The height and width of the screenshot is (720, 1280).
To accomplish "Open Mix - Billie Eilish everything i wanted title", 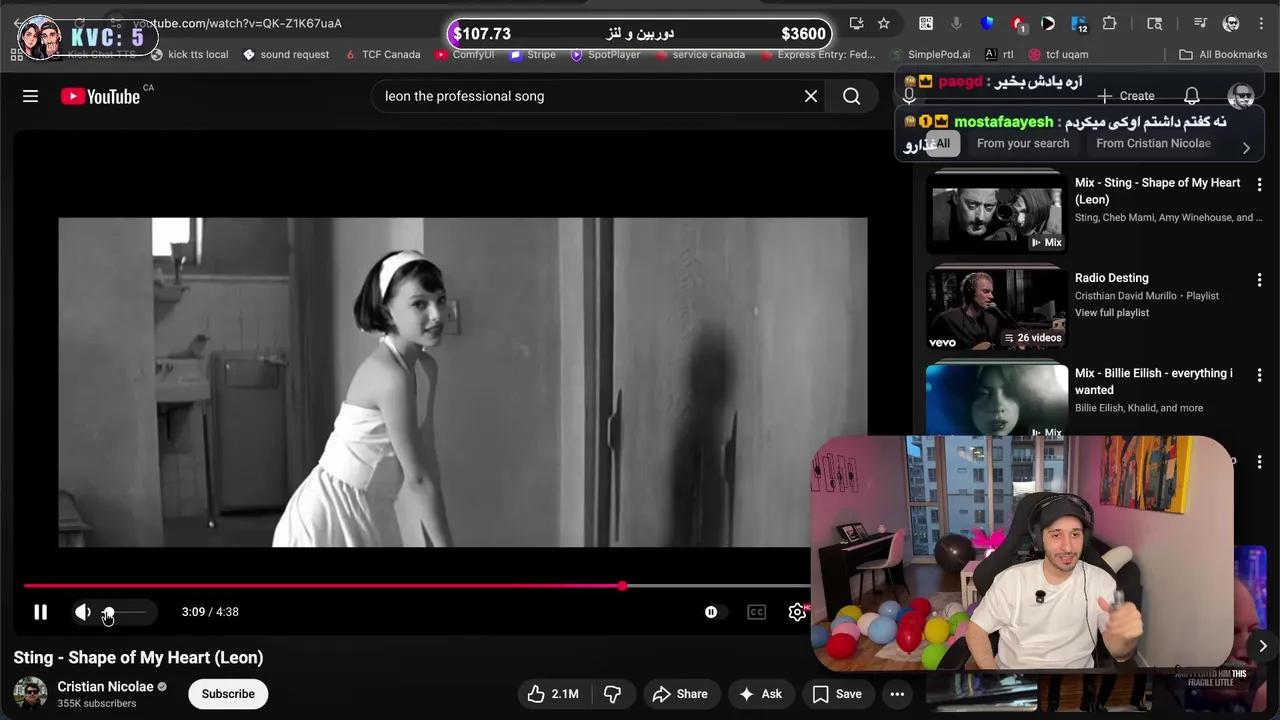I will [1153, 381].
